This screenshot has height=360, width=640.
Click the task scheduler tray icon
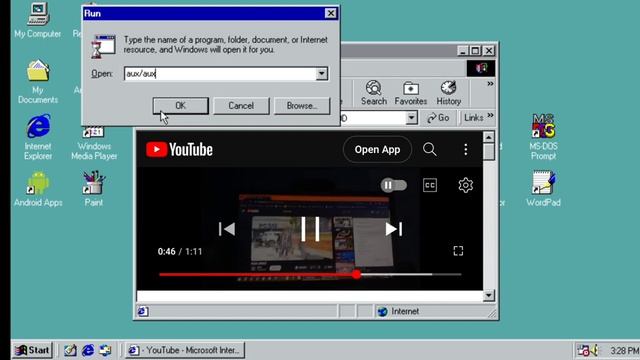click(583, 350)
